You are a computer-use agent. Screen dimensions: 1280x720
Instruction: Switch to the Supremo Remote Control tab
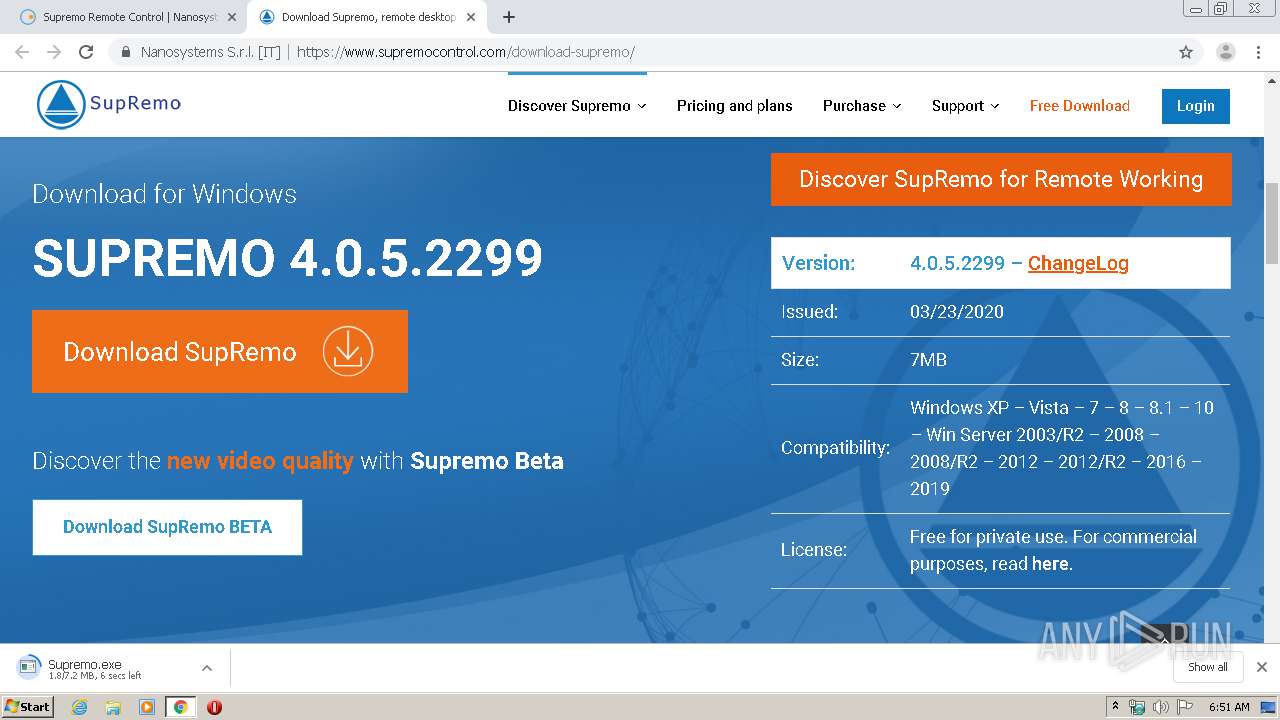tap(130, 17)
